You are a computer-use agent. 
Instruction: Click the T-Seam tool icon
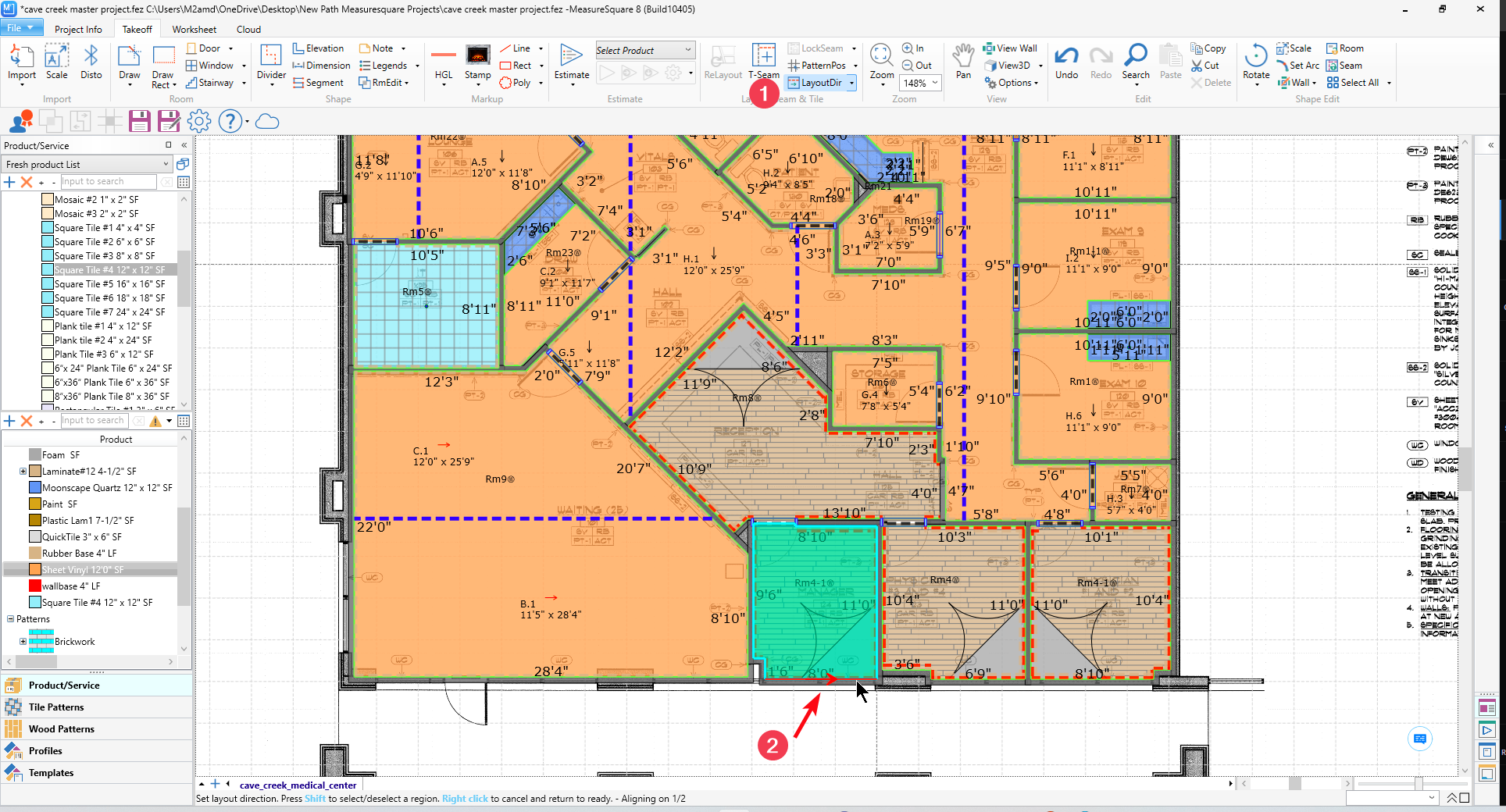[763, 61]
